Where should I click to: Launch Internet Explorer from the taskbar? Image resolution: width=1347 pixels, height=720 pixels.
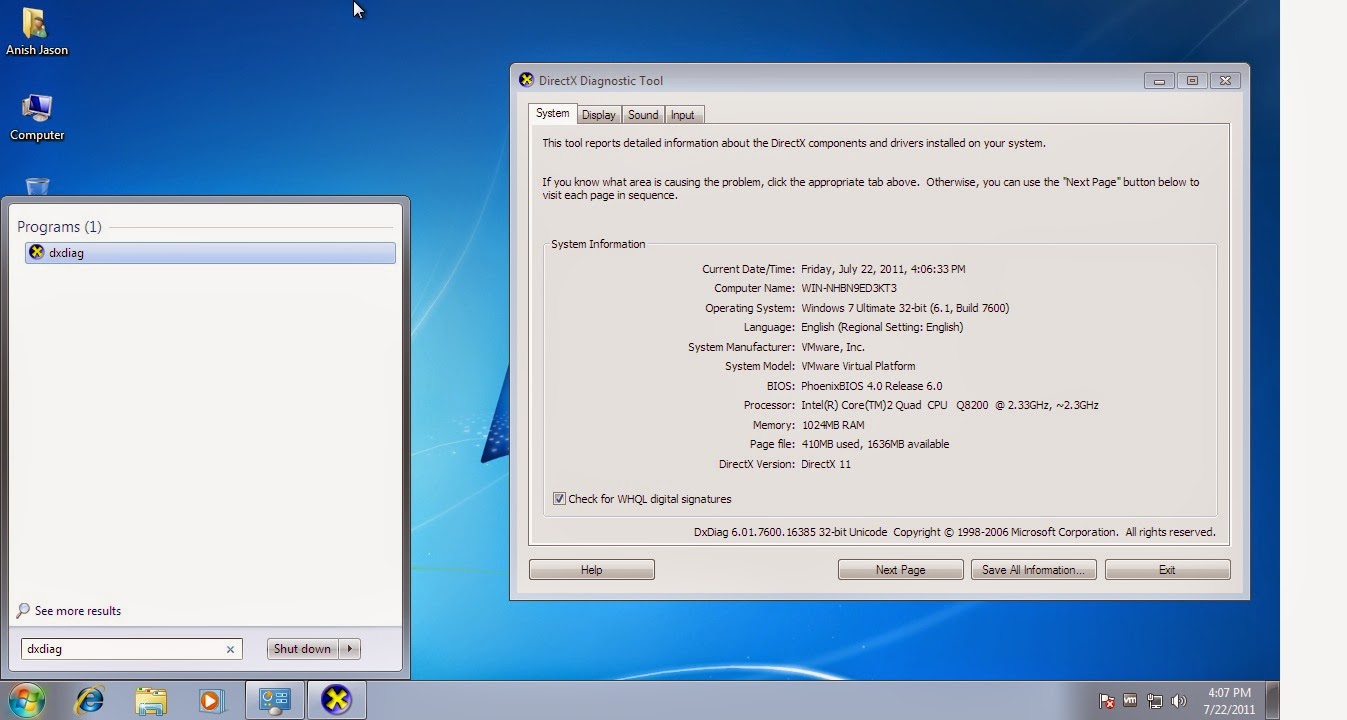[90, 700]
